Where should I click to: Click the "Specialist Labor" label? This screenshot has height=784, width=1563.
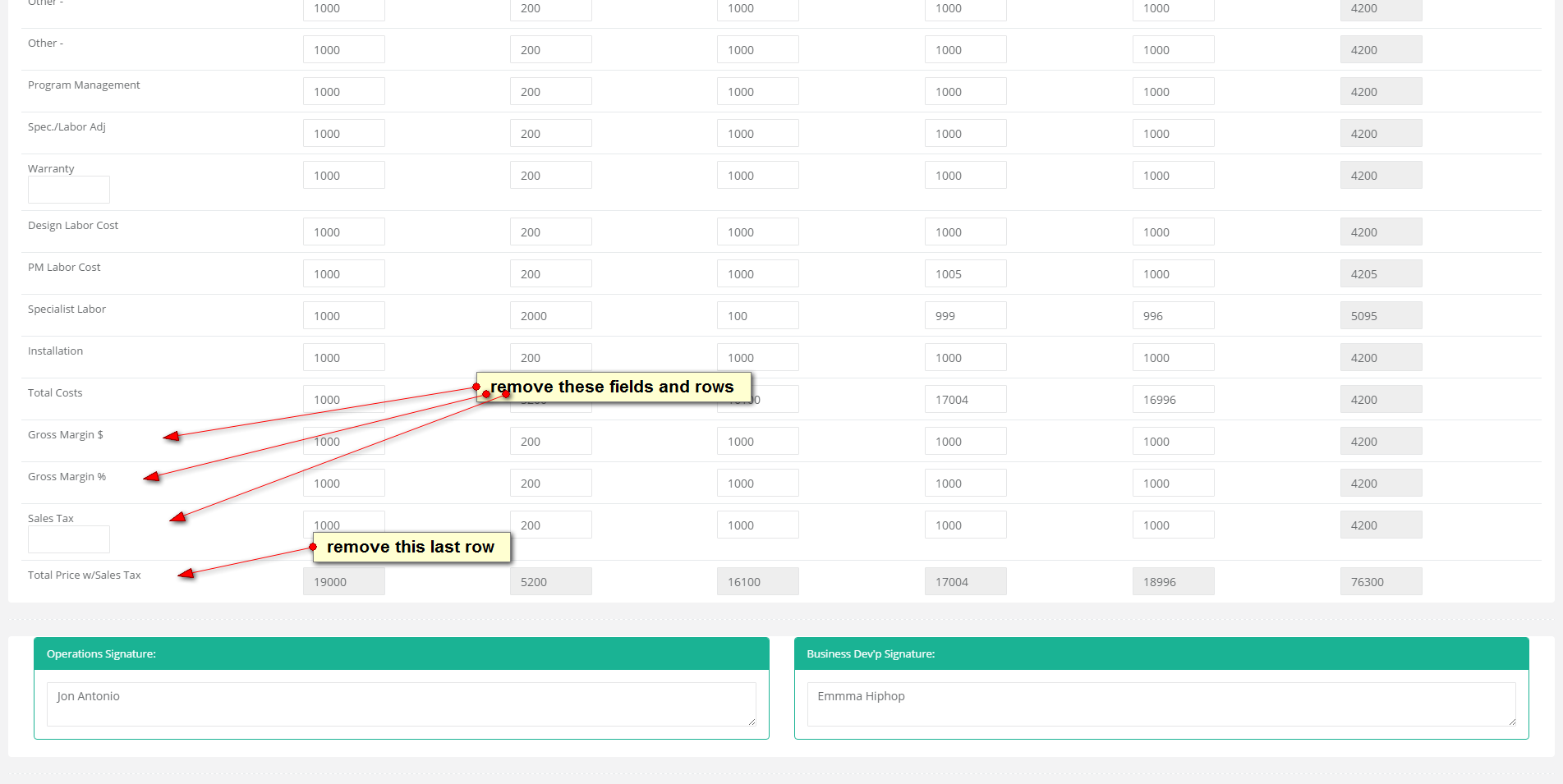(67, 309)
